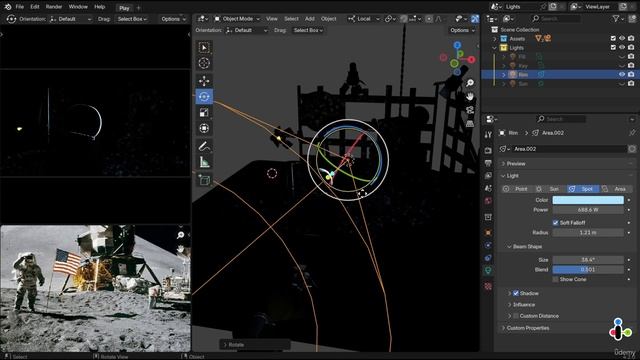Toggle pin icon in properties header
This screenshot has height=360, width=640.
click(632, 133)
